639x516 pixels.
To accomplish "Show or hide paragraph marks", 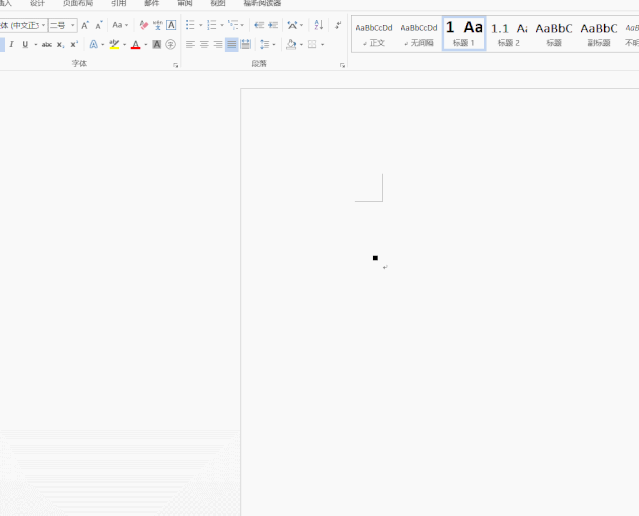I will tap(338, 25).
